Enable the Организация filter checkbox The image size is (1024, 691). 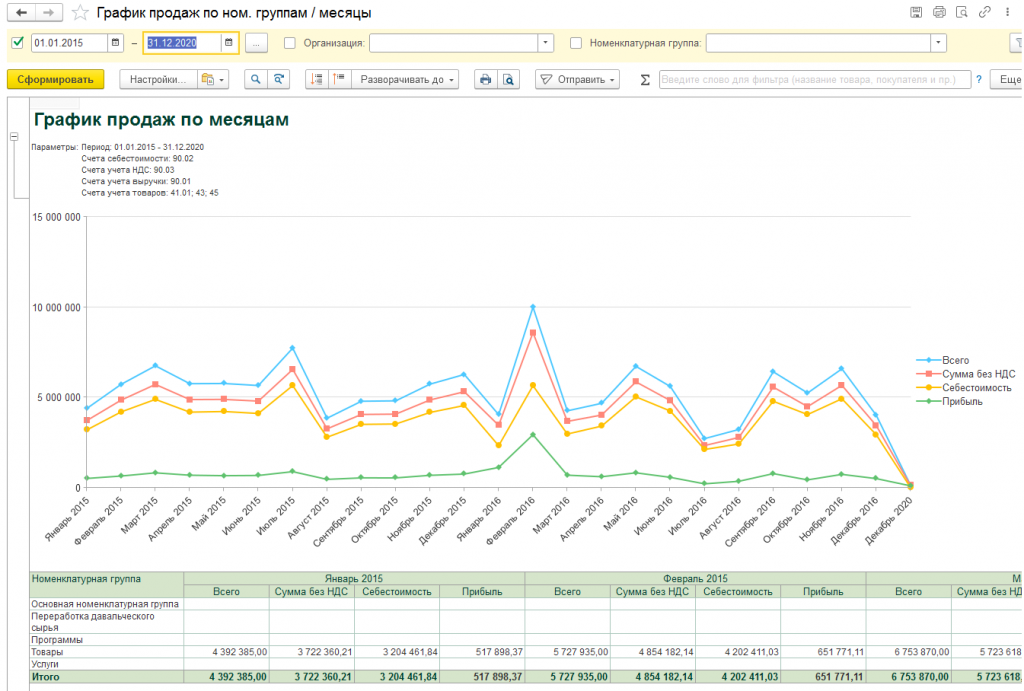[x=290, y=43]
